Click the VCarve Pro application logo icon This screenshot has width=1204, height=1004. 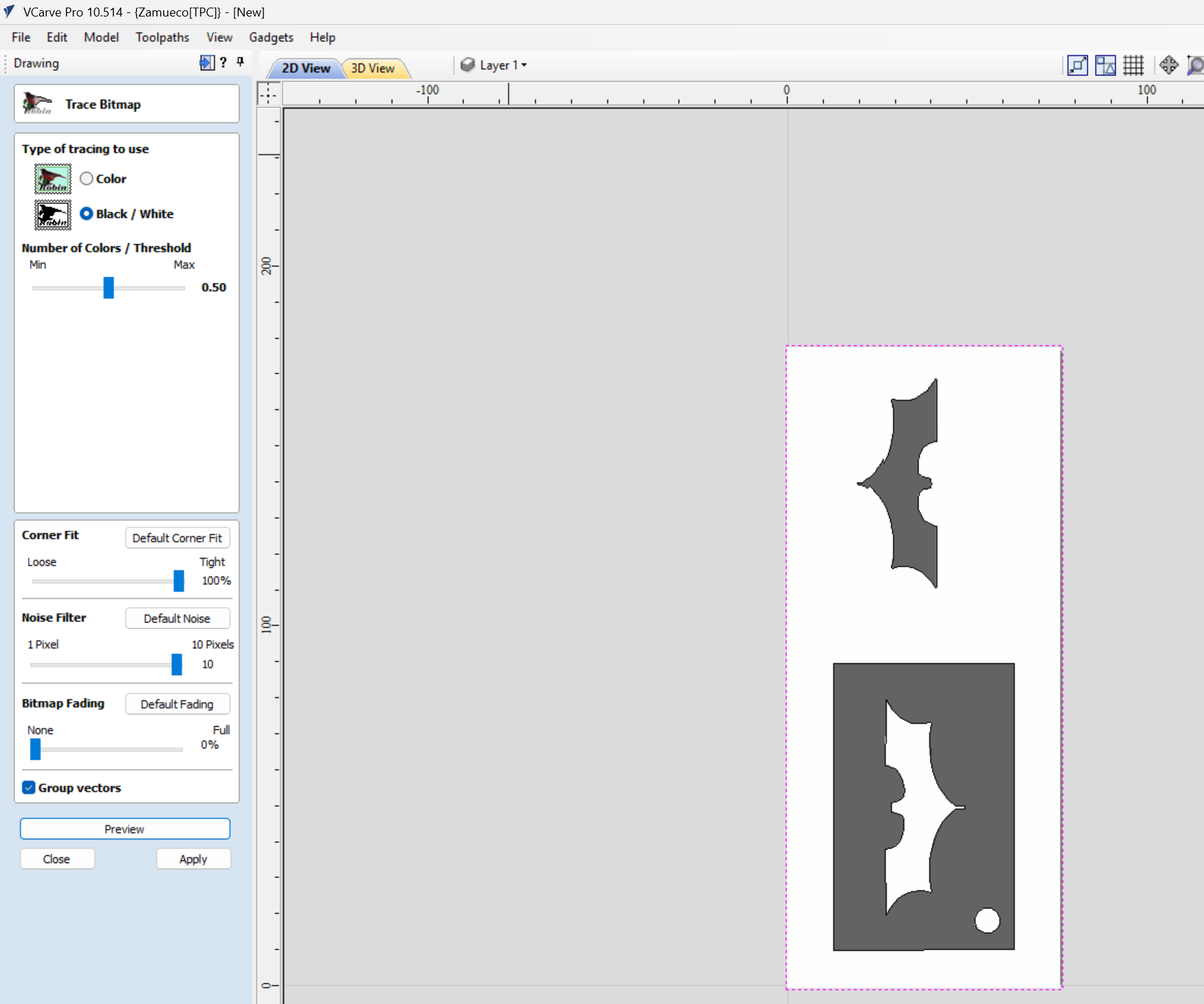pos(9,12)
